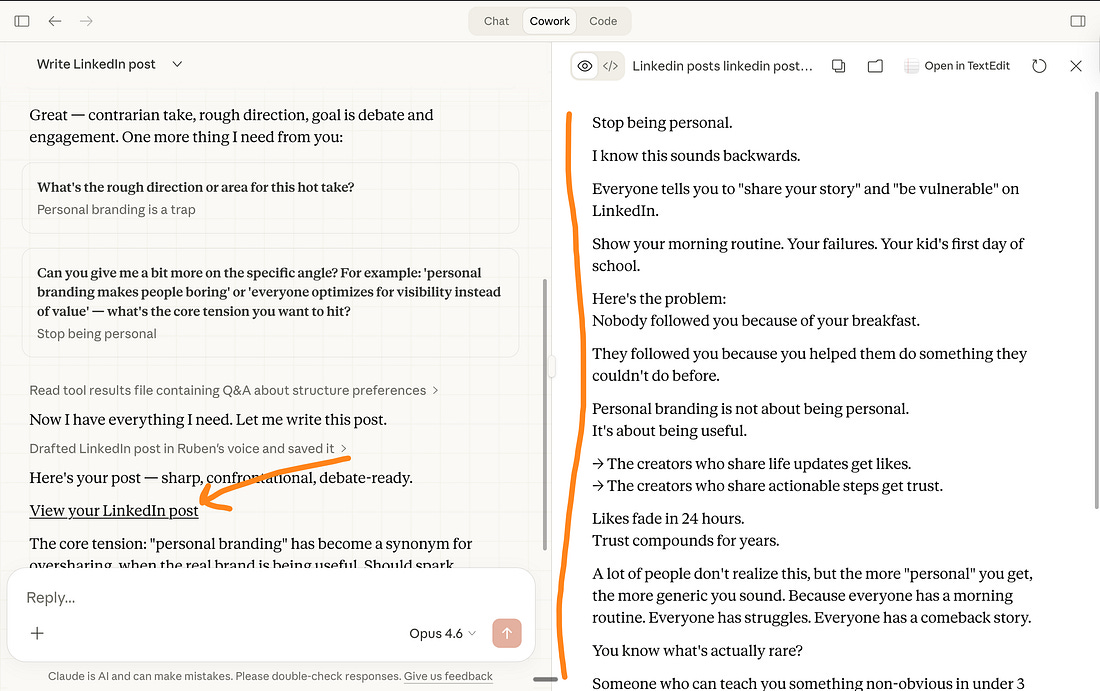Image resolution: width=1100 pixels, height=691 pixels.
Task: Switch to source code view icon
Action: 610,66
